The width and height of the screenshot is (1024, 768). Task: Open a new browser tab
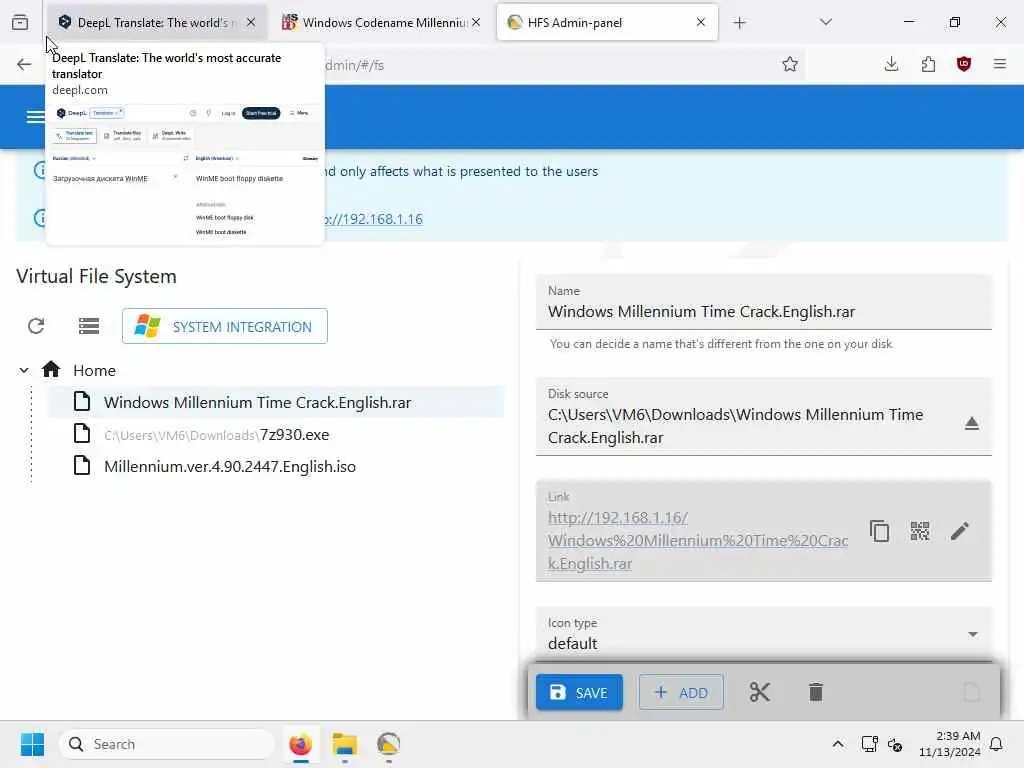click(739, 23)
